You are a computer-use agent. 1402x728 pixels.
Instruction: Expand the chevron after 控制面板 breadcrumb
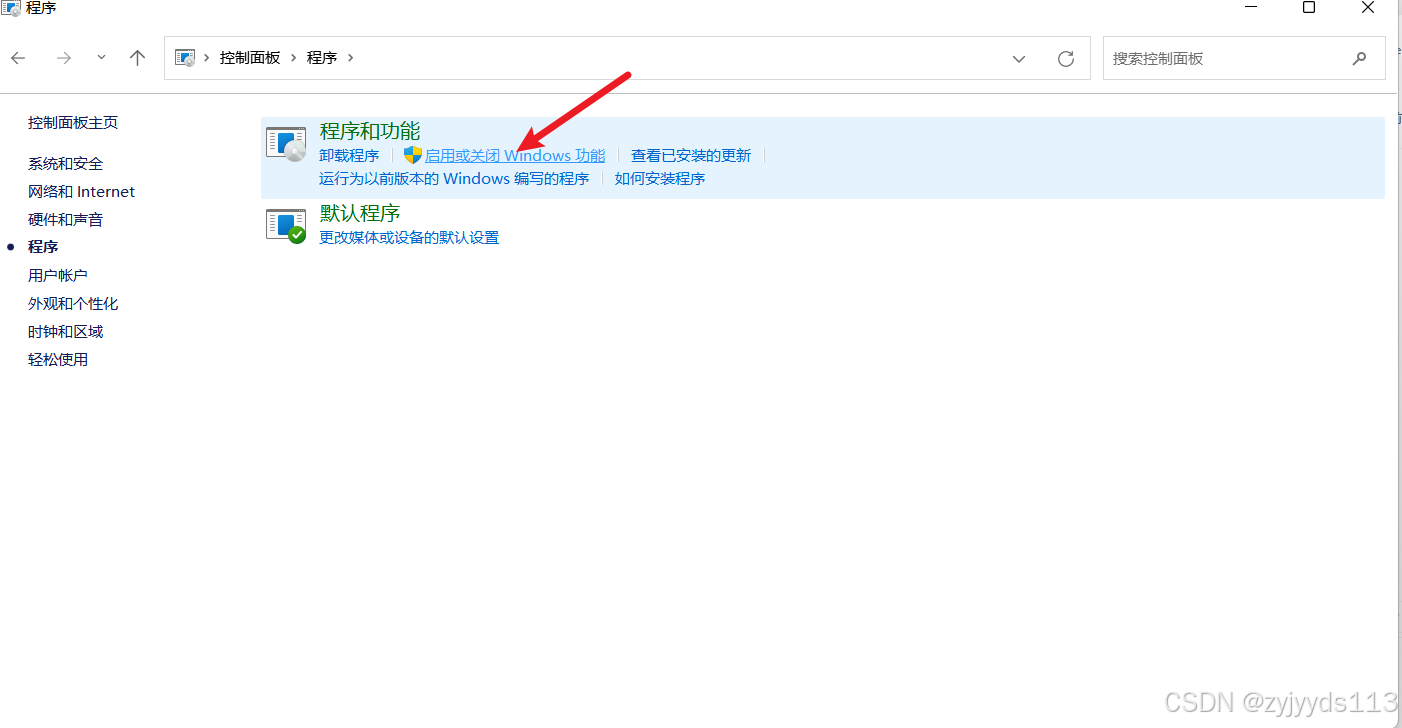tap(294, 58)
